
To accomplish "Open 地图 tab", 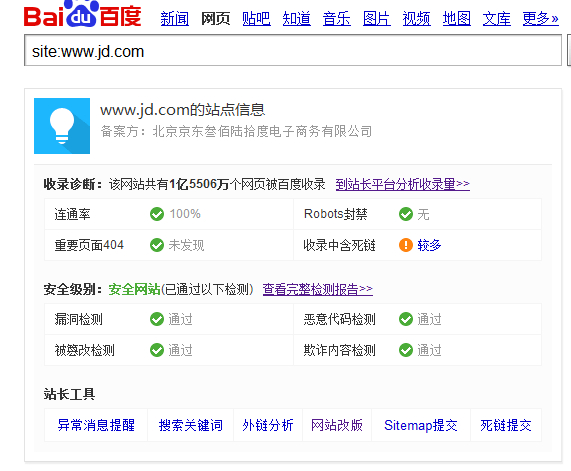I will [457, 19].
